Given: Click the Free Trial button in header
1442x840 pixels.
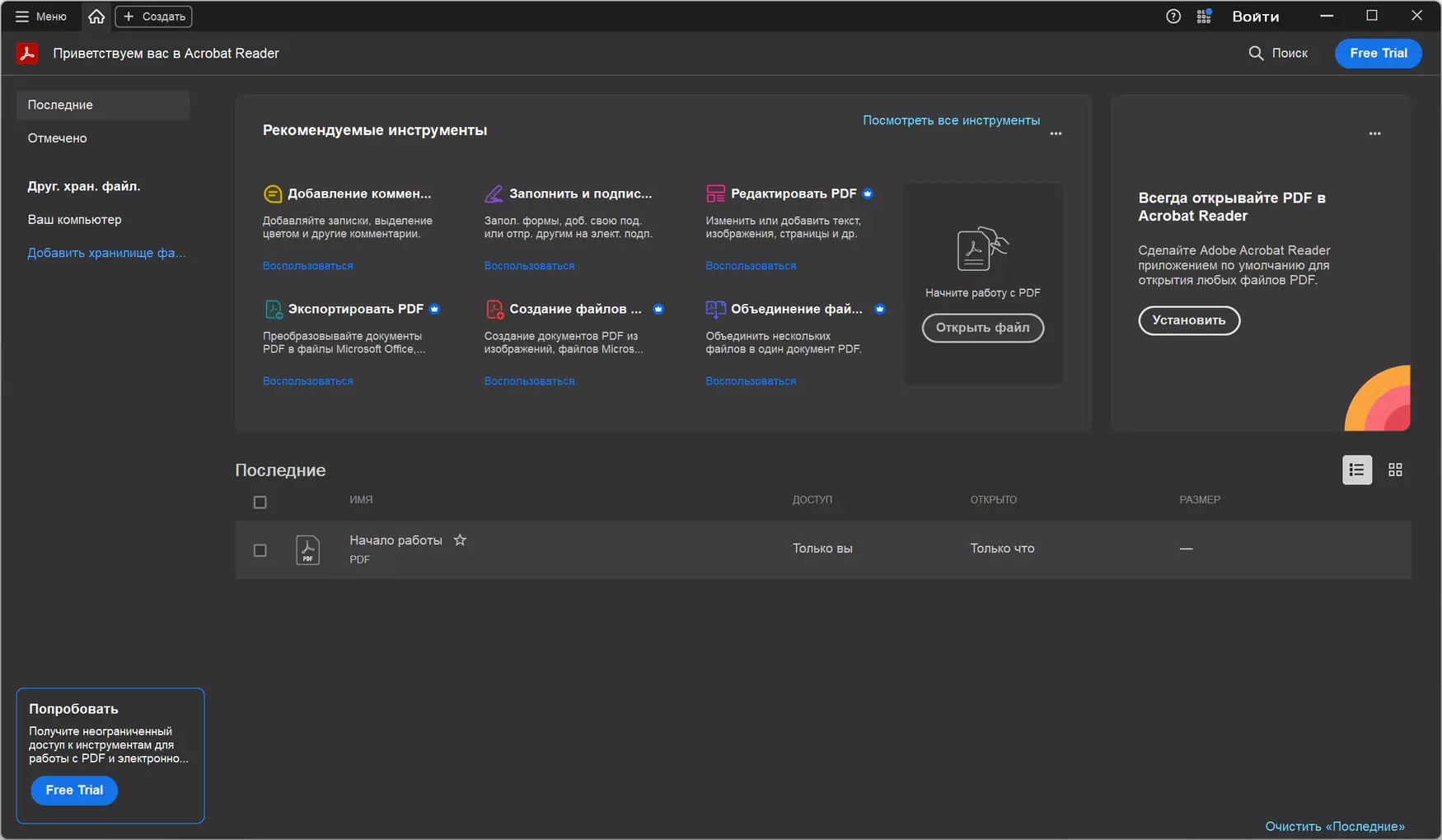Looking at the screenshot, I should pos(1379,54).
